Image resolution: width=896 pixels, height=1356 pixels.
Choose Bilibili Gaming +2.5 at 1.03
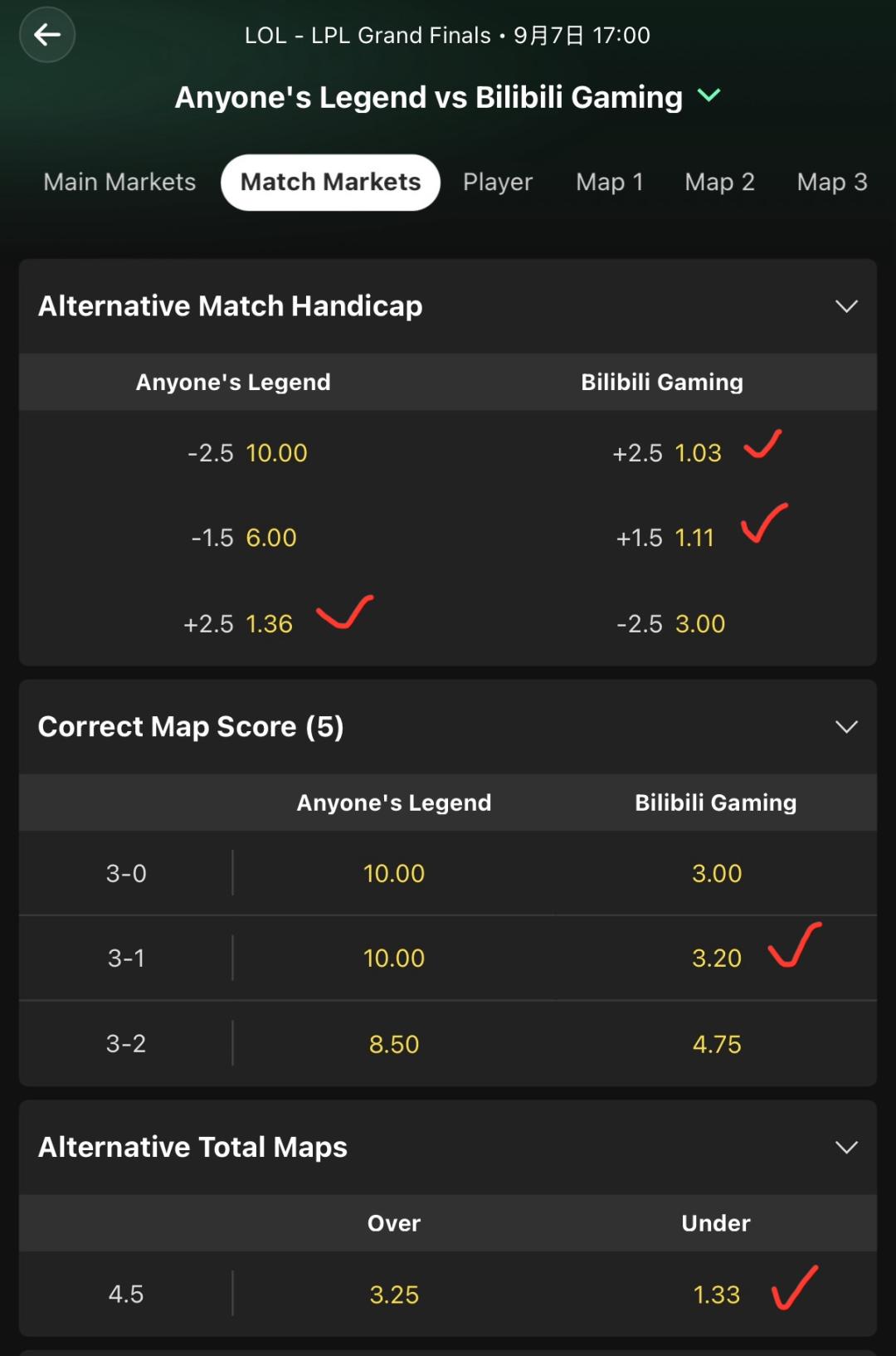[667, 453]
